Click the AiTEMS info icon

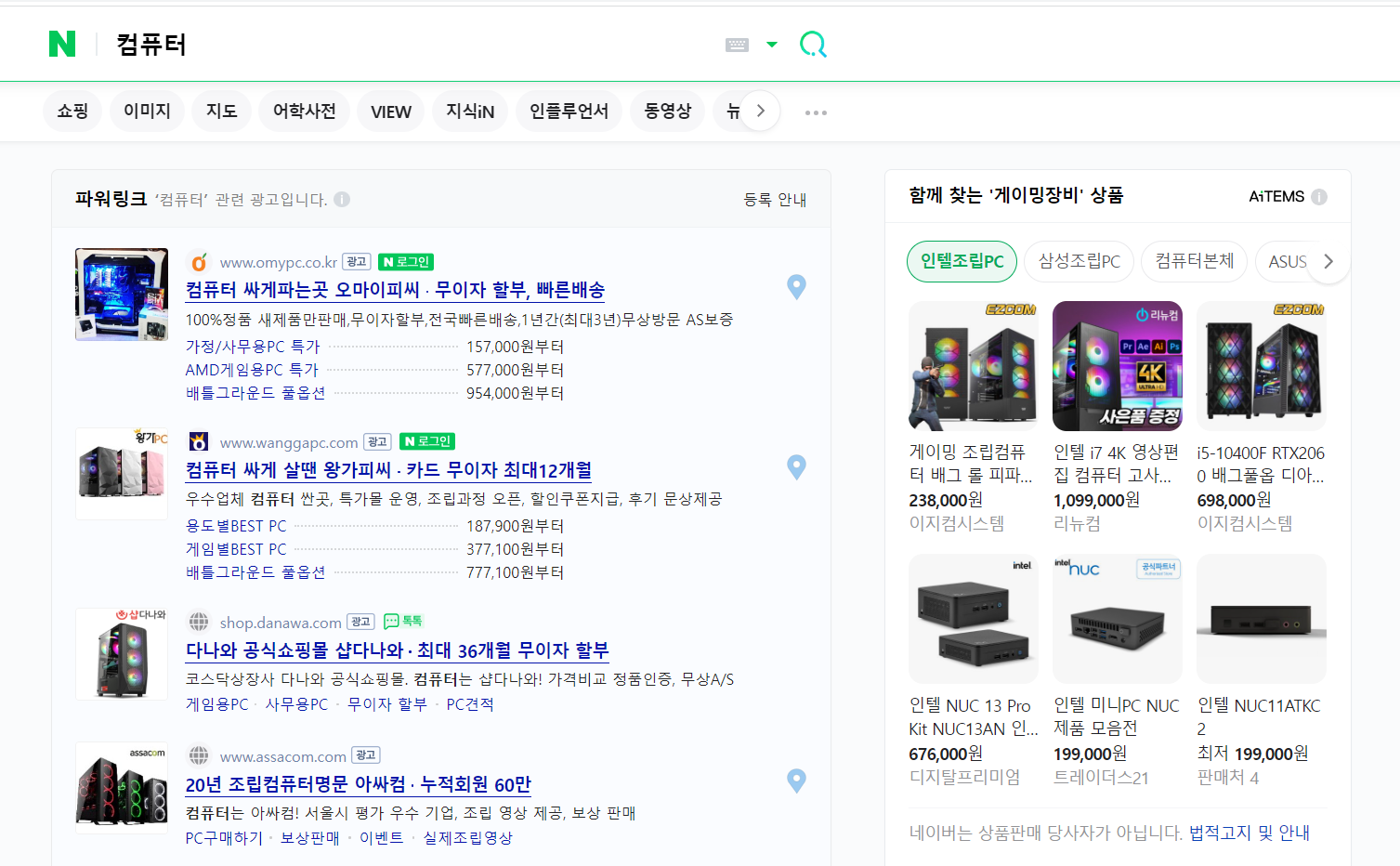click(1319, 197)
